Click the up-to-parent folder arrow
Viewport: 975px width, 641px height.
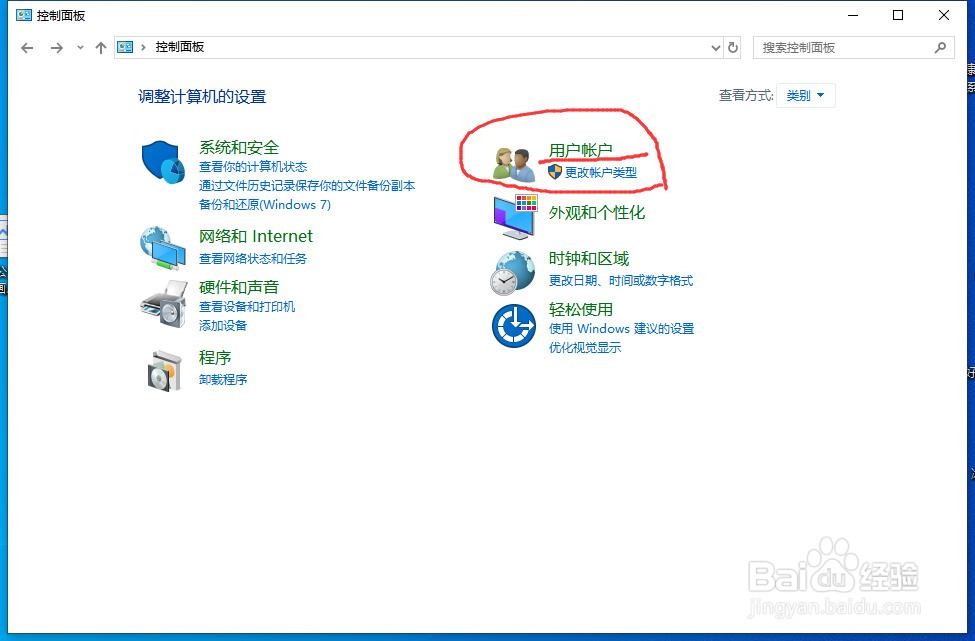[100, 46]
